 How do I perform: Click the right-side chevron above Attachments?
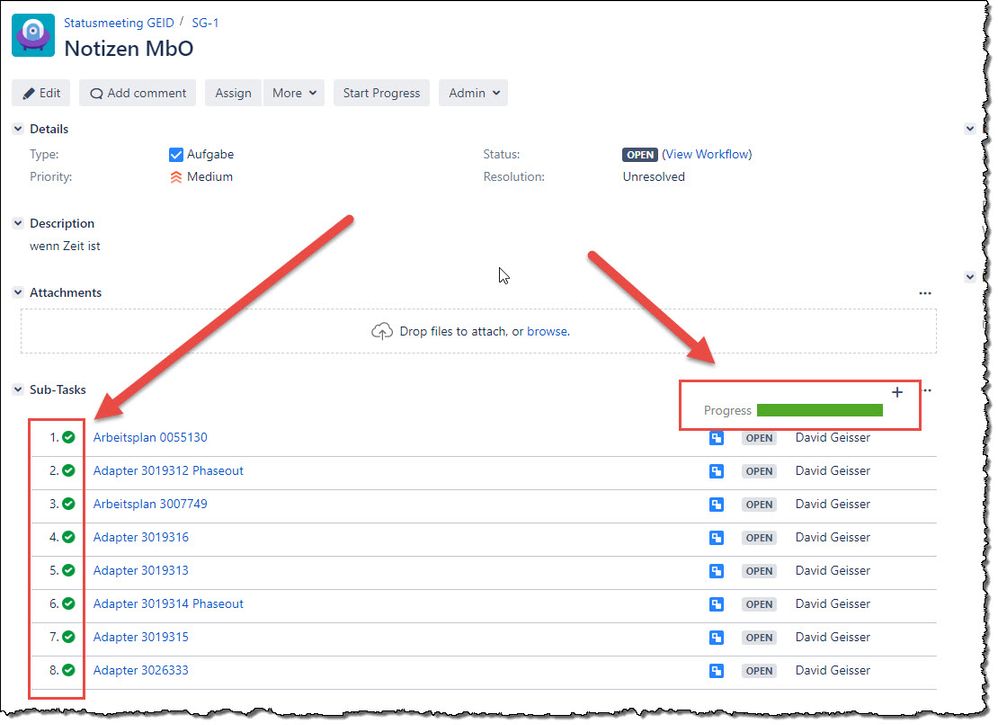tap(969, 277)
